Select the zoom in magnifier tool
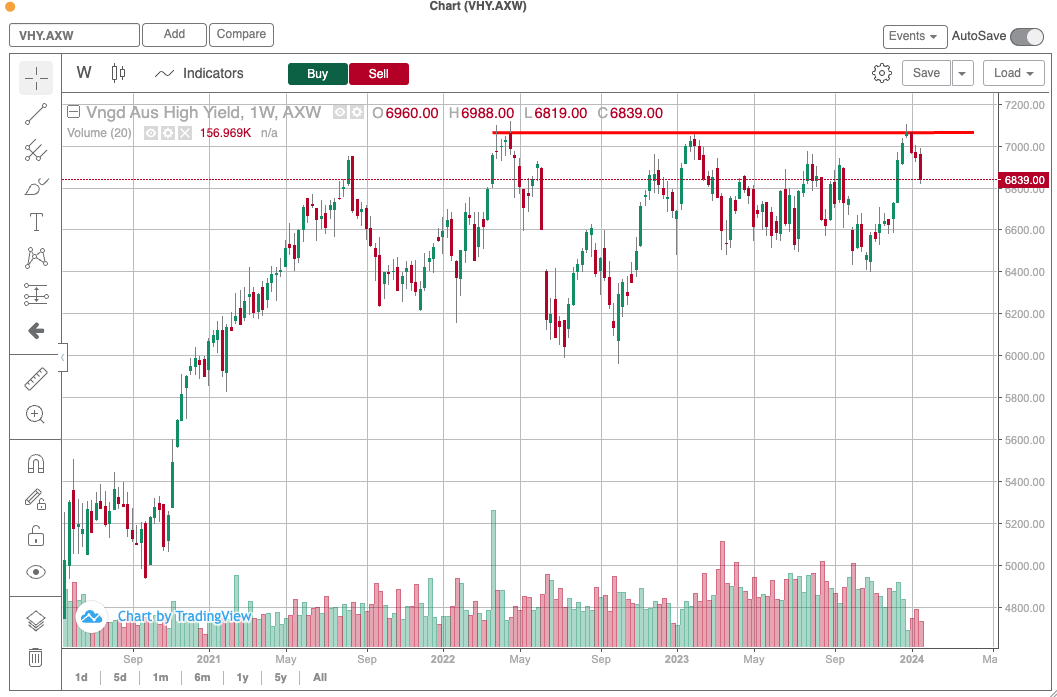 (x=35, y=414)
